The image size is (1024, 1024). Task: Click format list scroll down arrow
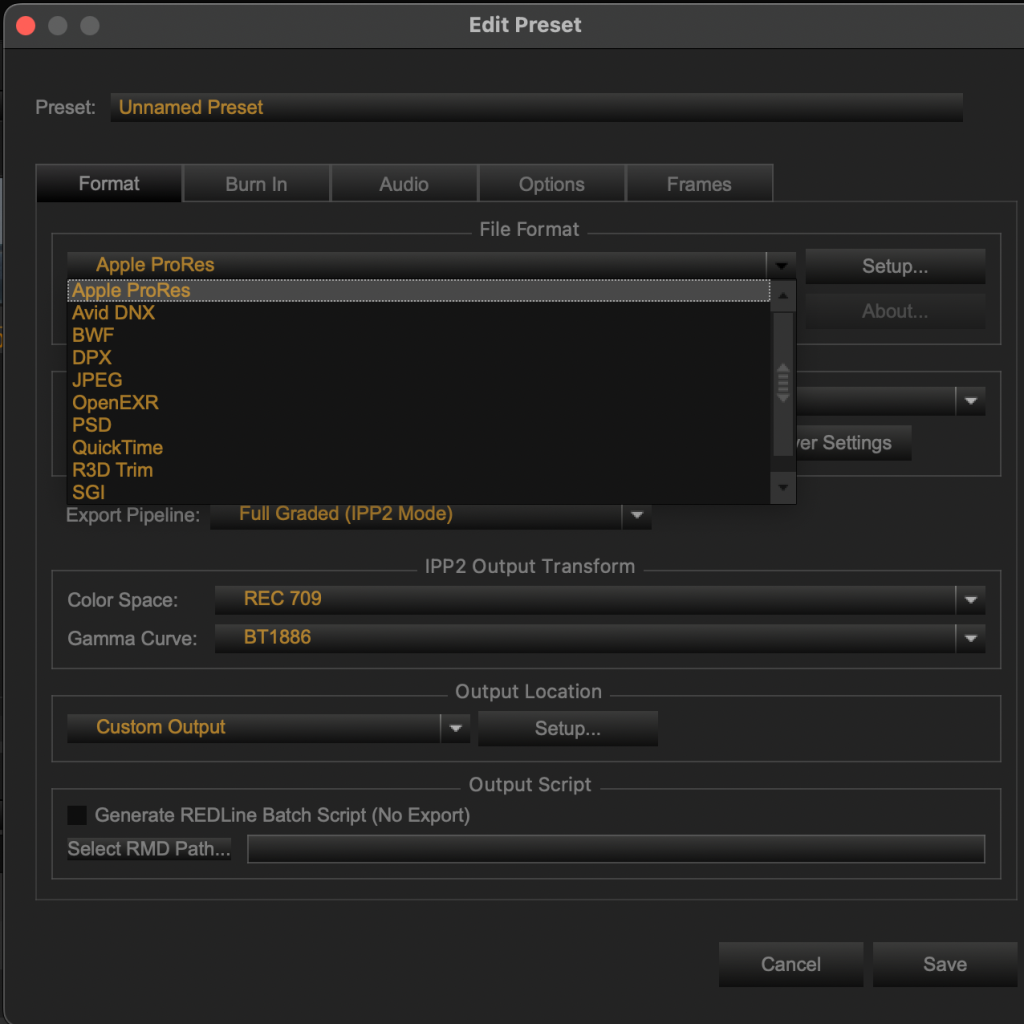pyautogui.click(x=783, y=487)
